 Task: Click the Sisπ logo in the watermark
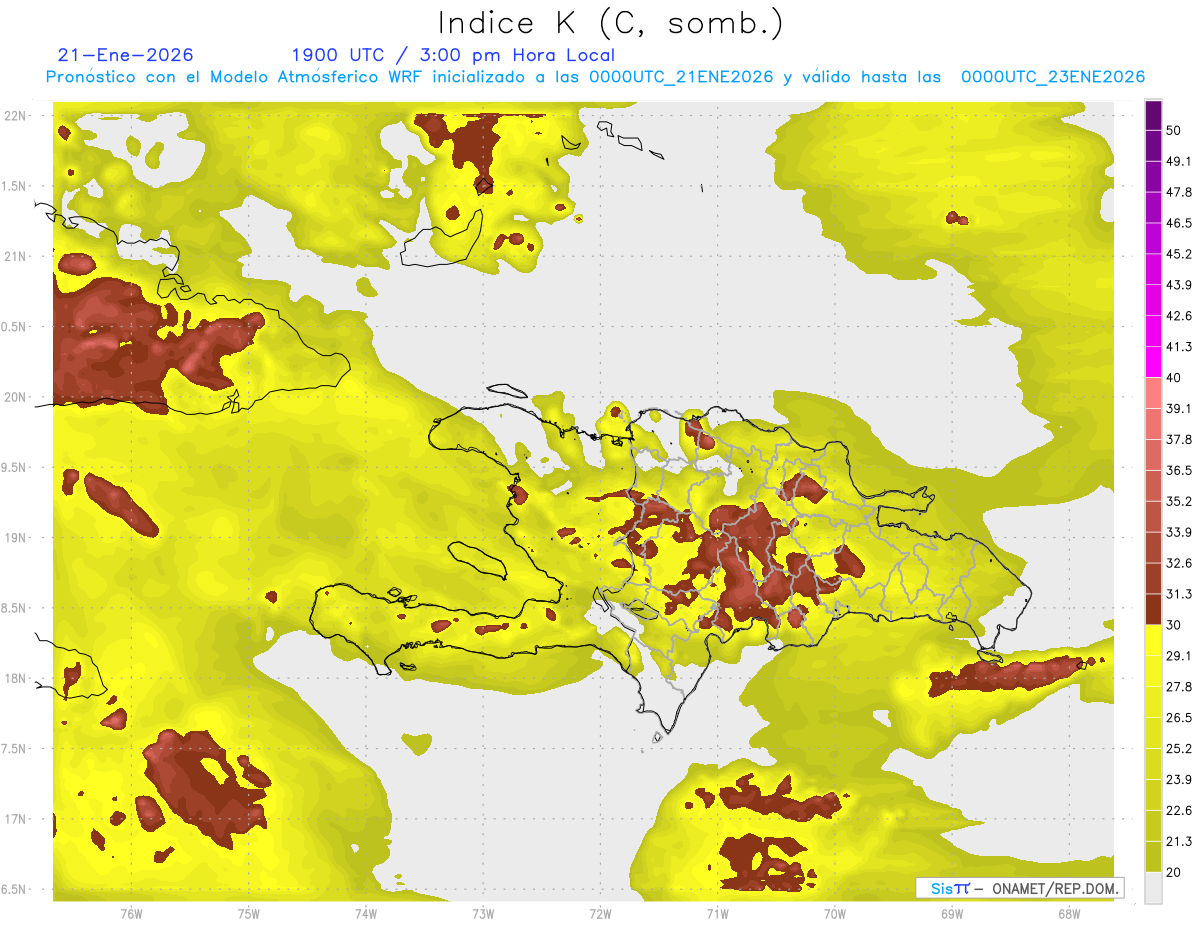949,888
